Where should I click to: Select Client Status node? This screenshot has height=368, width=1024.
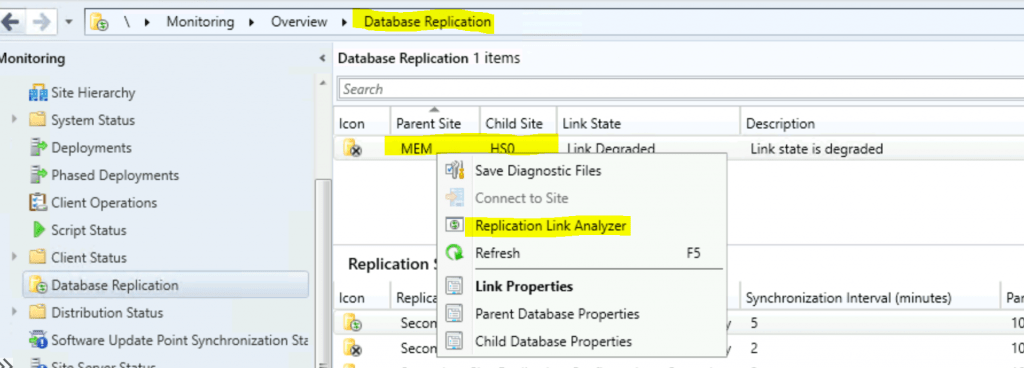tap(89, 257)
